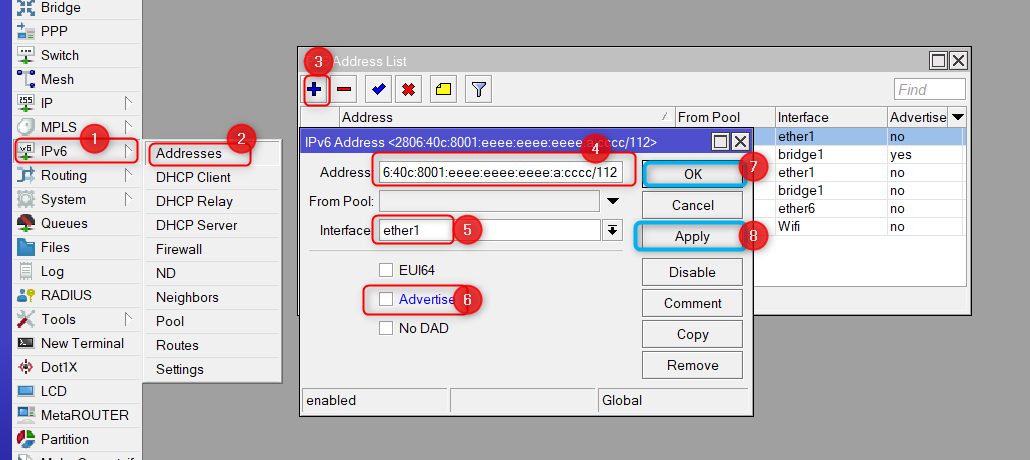The width and height of the screenshot is (1030, 460).
Task: Click the red X disable icon
Action: click(408, 90)
